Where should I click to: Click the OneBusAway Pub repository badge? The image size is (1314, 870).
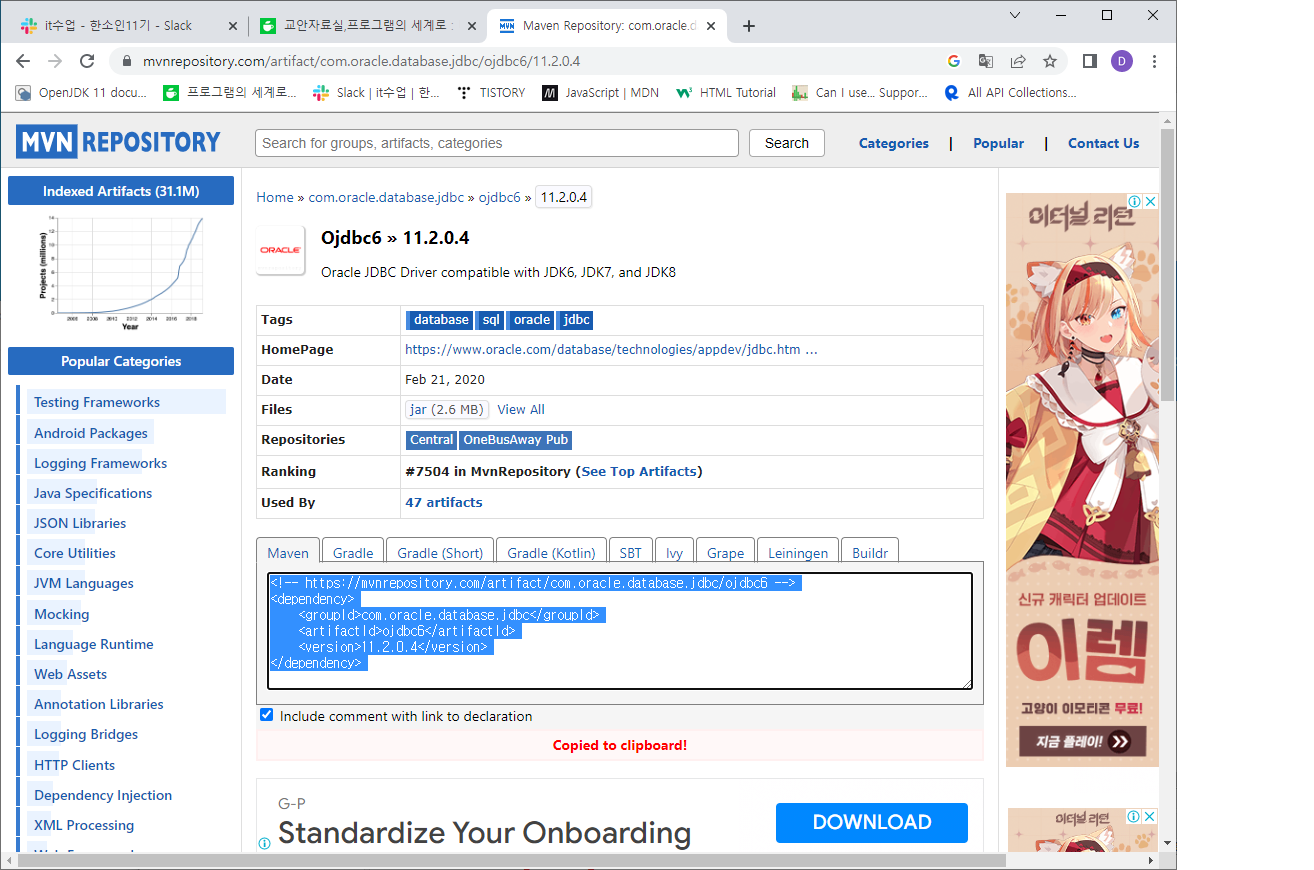tap(515, 440)
